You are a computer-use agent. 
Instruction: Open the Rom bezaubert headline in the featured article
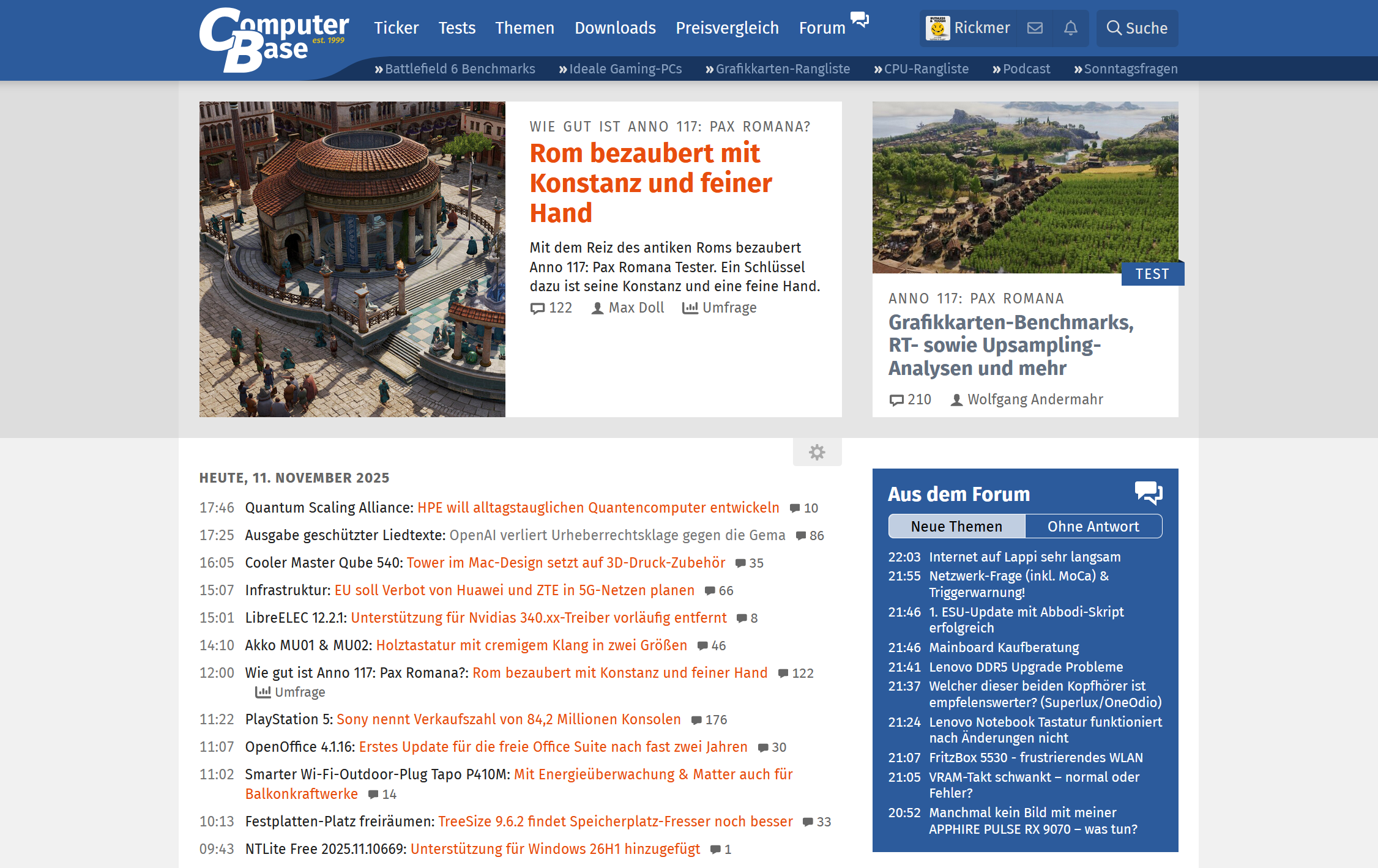(x=651, y=183)
